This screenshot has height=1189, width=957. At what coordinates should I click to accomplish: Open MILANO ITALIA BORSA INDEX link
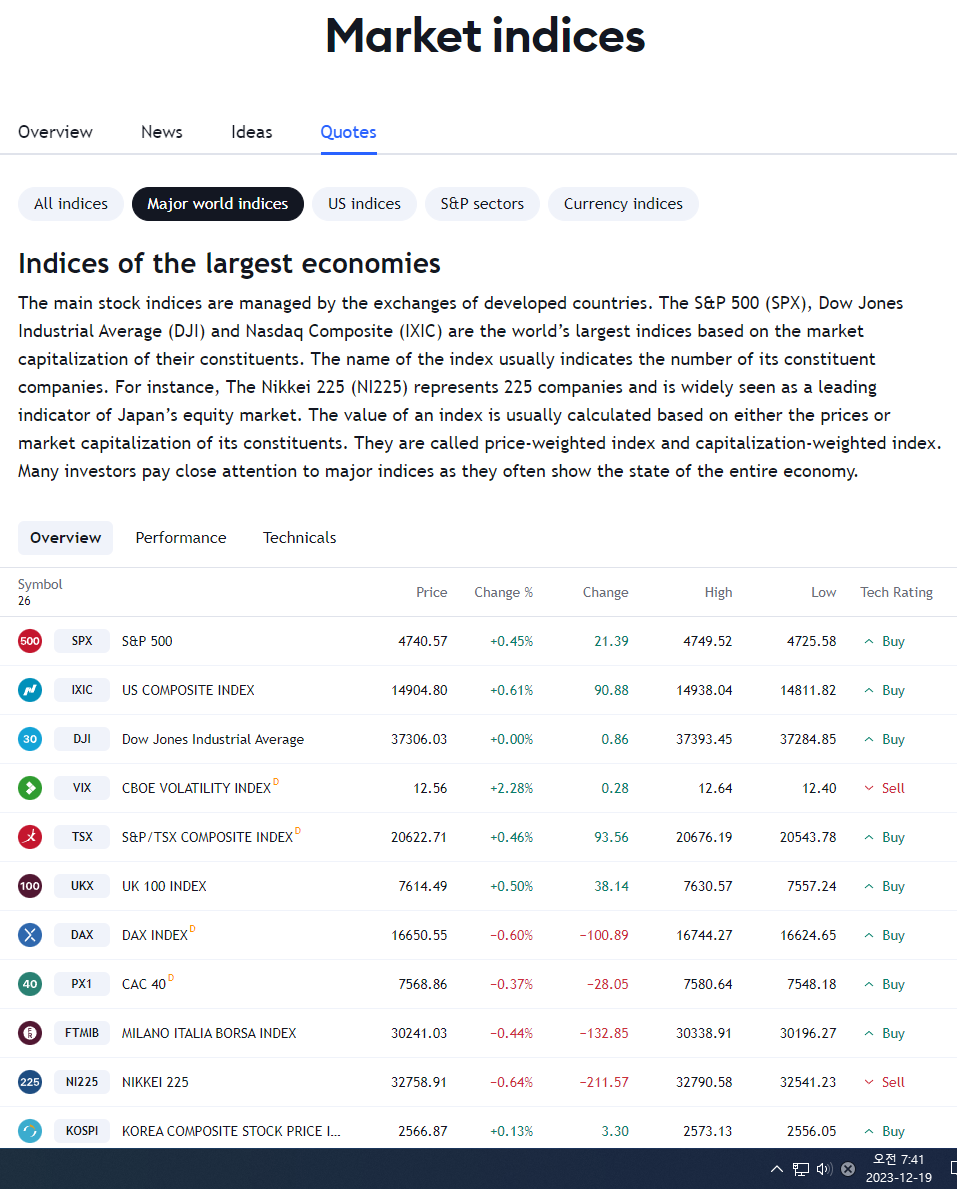(209, 1033)
